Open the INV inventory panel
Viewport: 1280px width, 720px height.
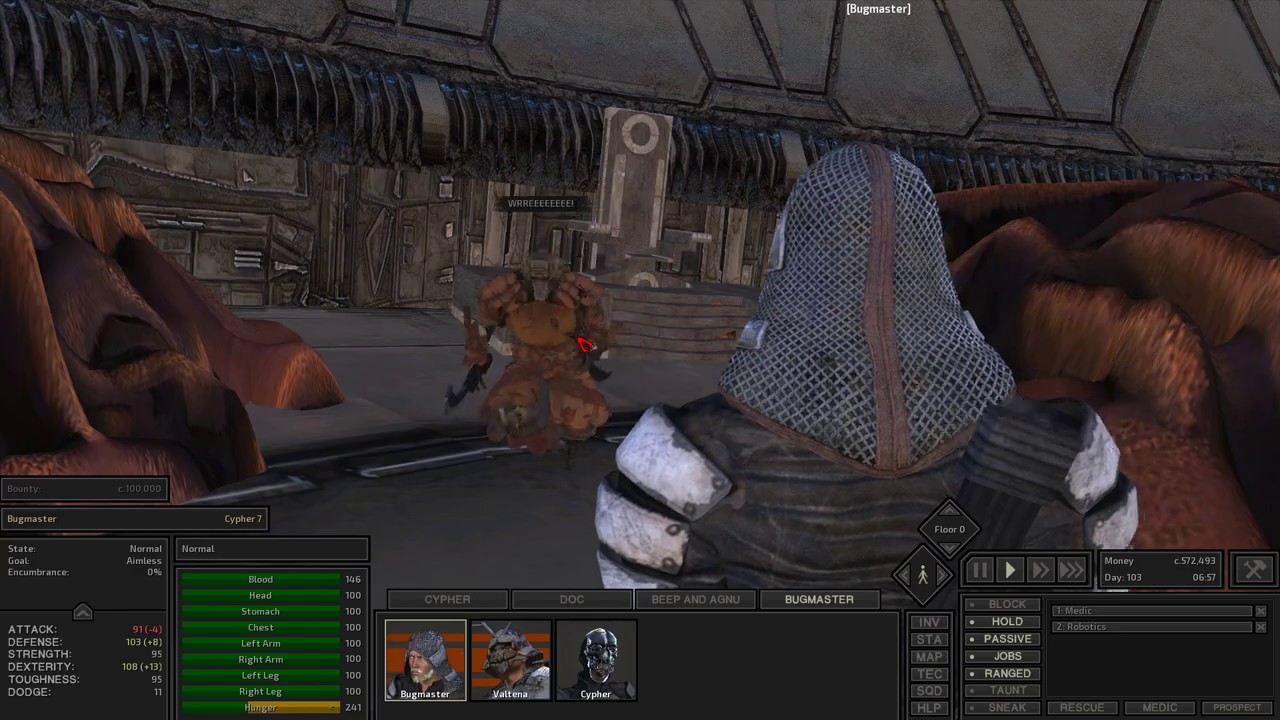click(929, 622)
